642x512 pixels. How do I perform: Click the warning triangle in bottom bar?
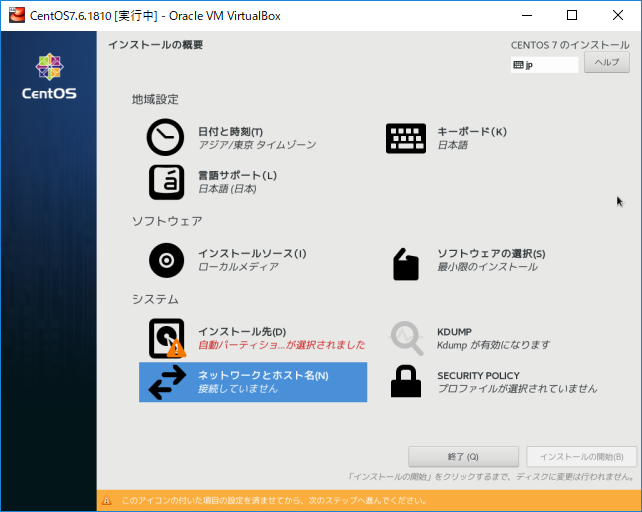point(106,501)
